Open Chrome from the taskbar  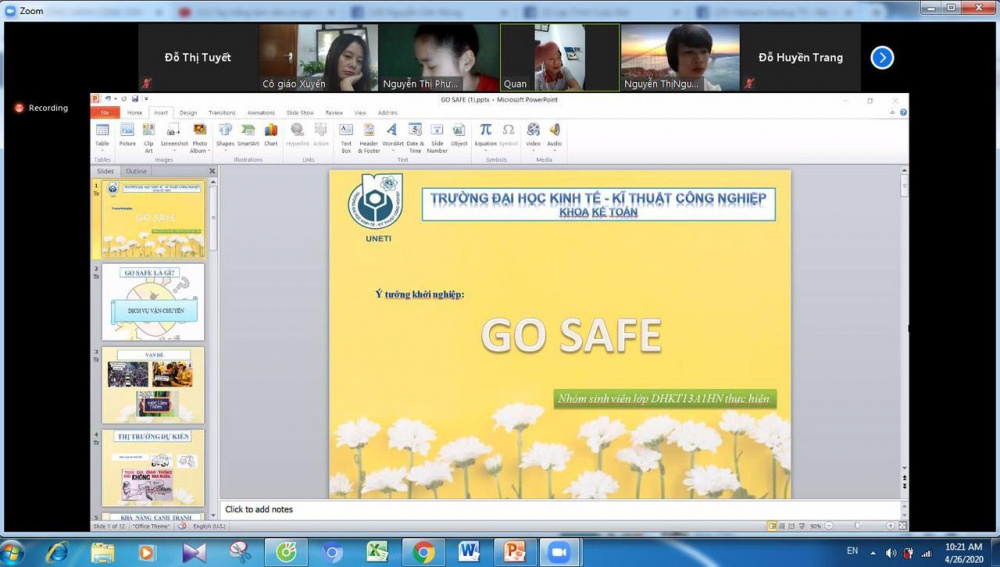[x=423, y=552]
